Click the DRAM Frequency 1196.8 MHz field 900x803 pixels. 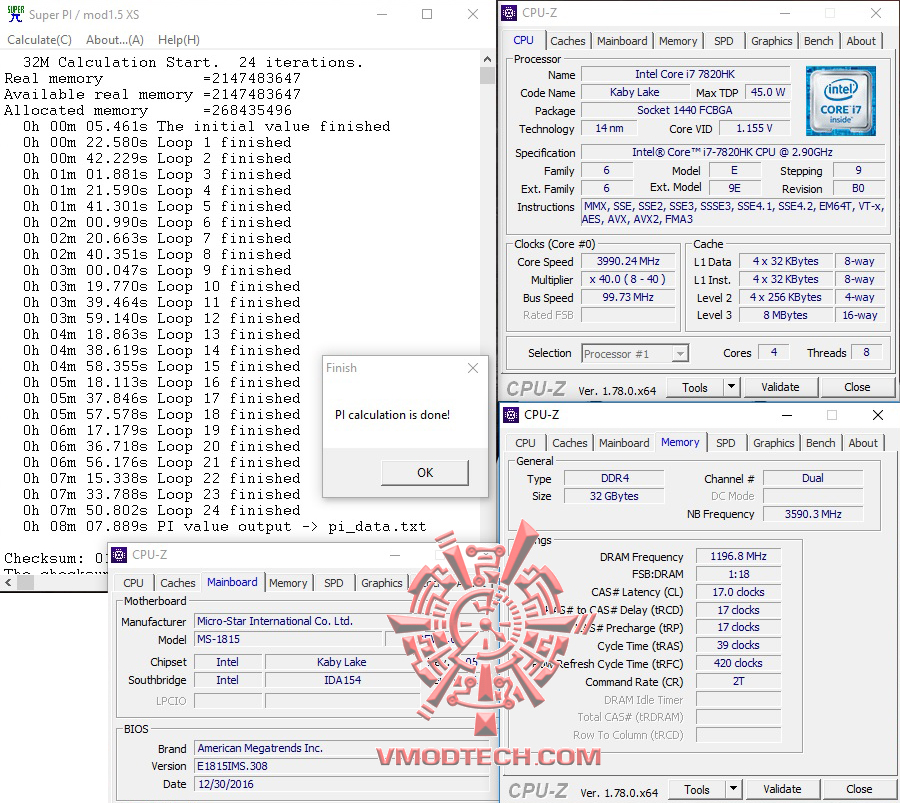click(x=738, y=556)
